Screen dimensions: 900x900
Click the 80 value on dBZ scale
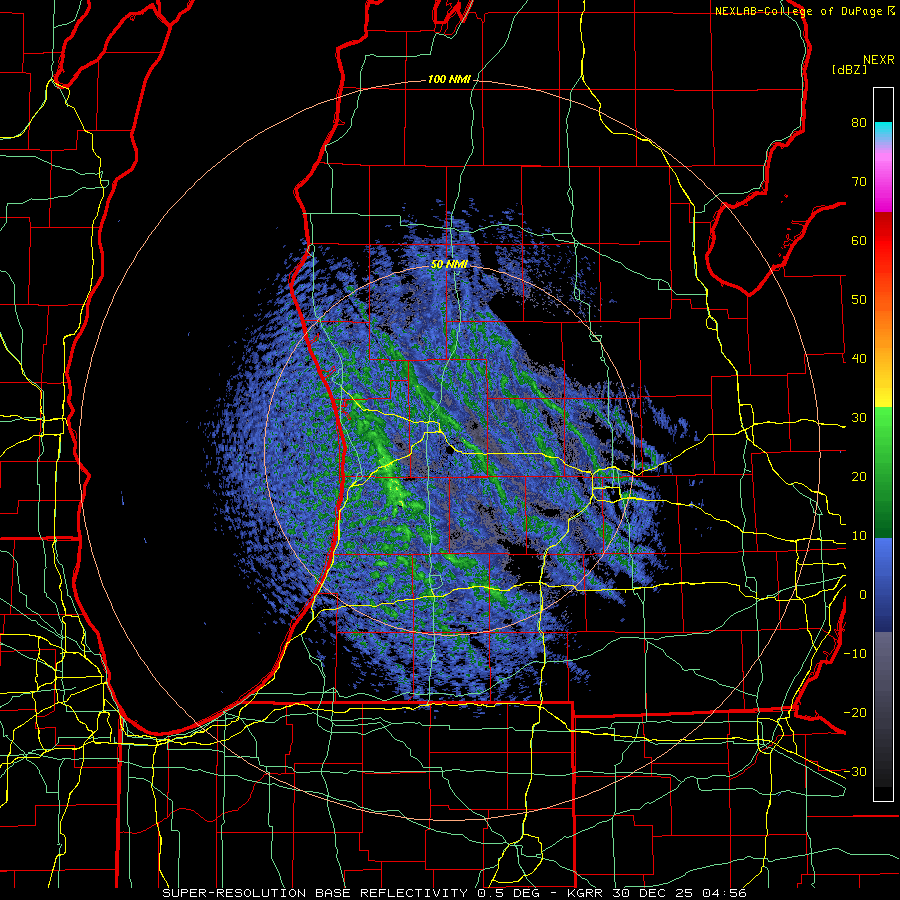pyautogui.click(x=859, y=123)
